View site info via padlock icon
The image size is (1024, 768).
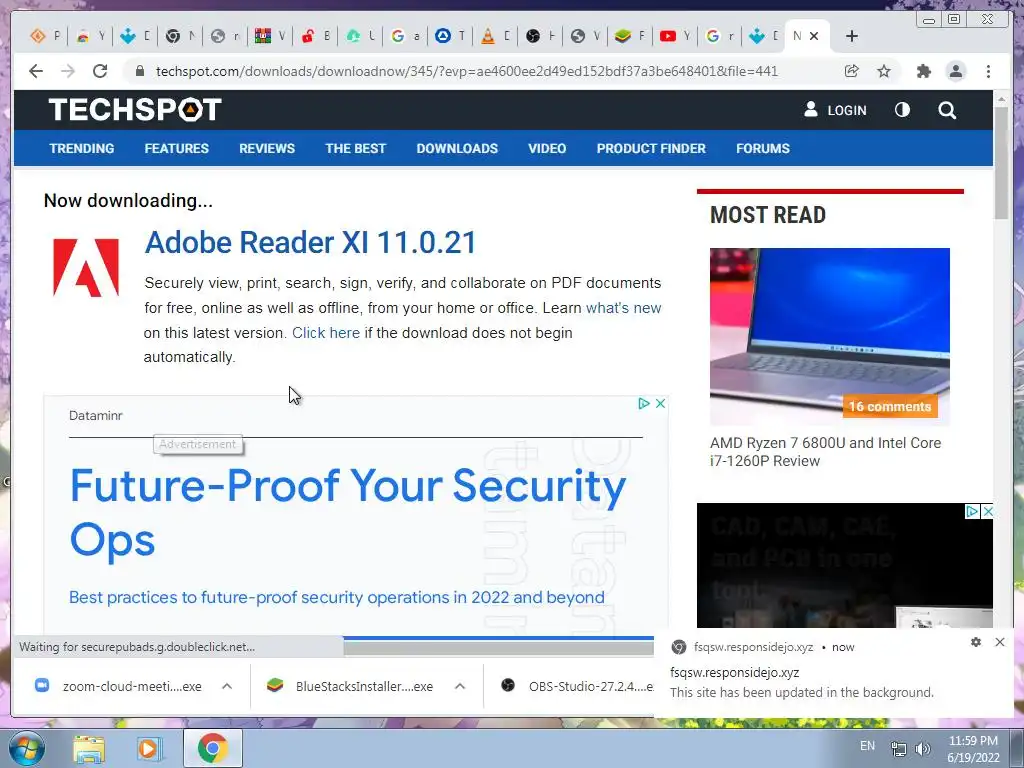point(139,71)
